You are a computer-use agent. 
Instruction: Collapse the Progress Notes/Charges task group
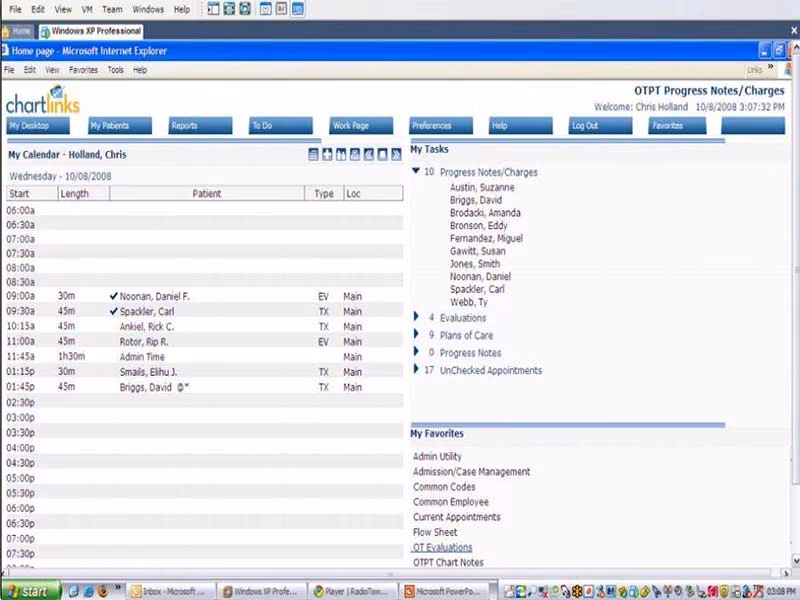416,171
